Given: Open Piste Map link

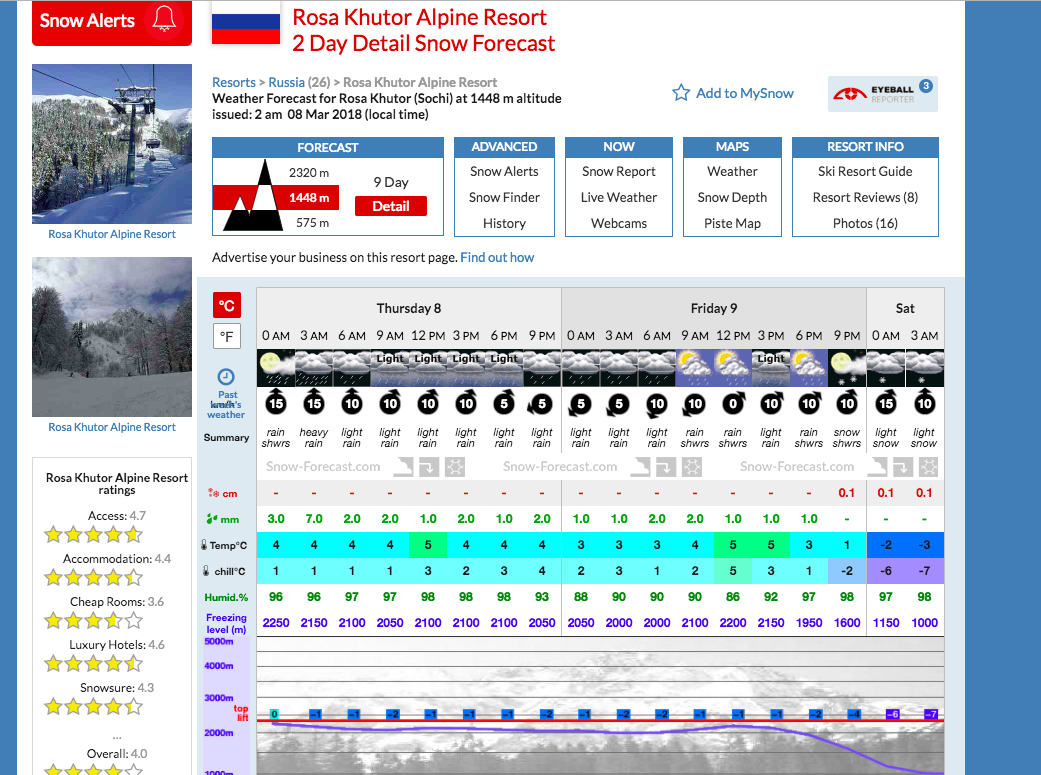Looking at the screenshot, I should tap(732, 223).
